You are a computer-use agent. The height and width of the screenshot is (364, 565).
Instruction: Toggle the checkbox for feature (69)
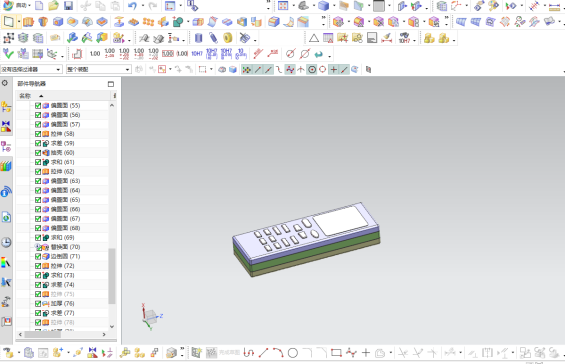coord(37,238)
